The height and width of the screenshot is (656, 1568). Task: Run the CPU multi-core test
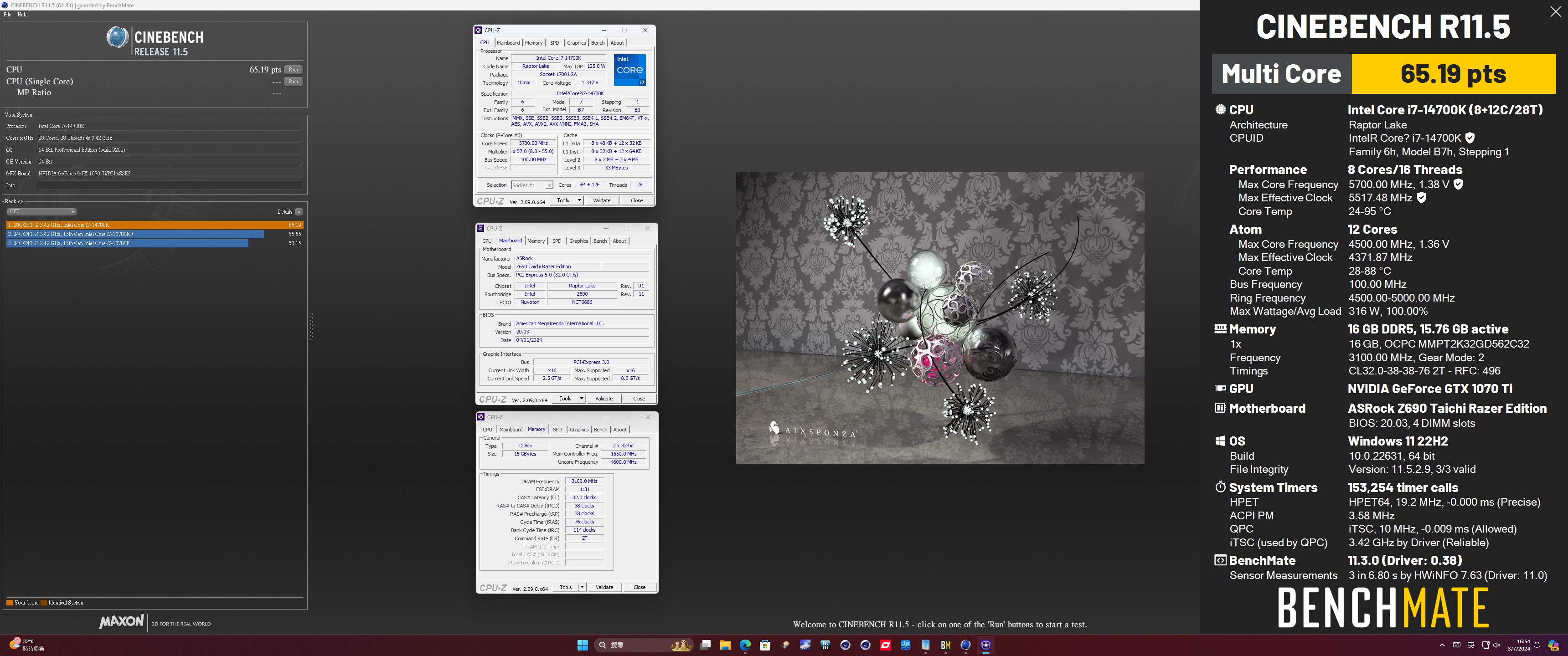(x=294, y=69)
